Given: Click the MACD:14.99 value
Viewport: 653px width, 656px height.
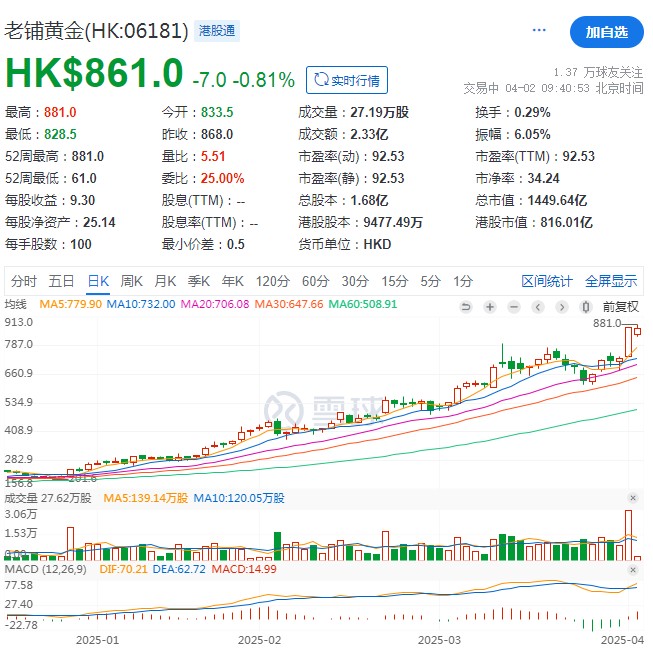Looking at the screenshot, I should tap(244, 569).
